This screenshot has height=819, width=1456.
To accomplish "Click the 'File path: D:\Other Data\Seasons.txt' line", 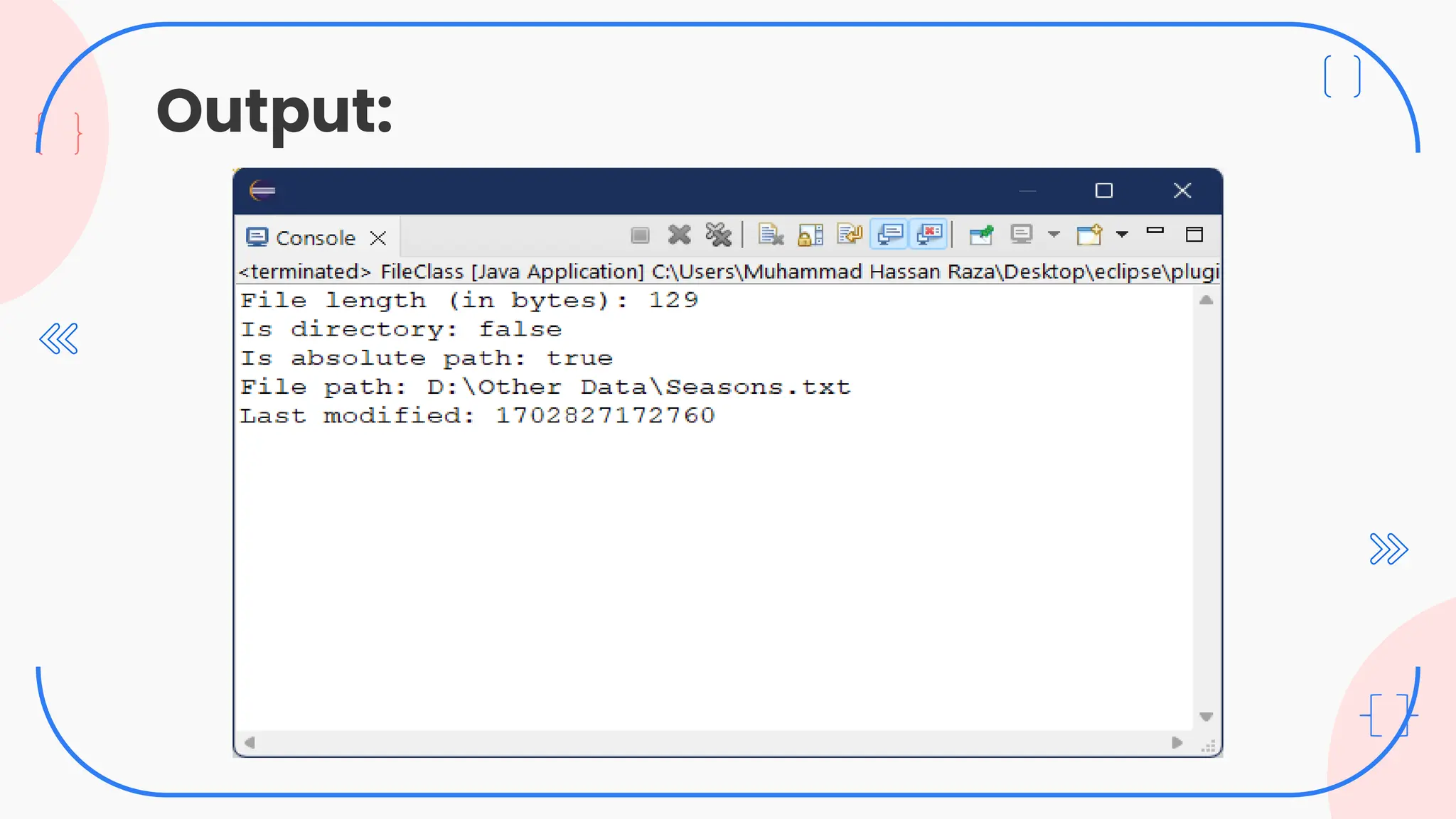I will (x=545, y=387).
